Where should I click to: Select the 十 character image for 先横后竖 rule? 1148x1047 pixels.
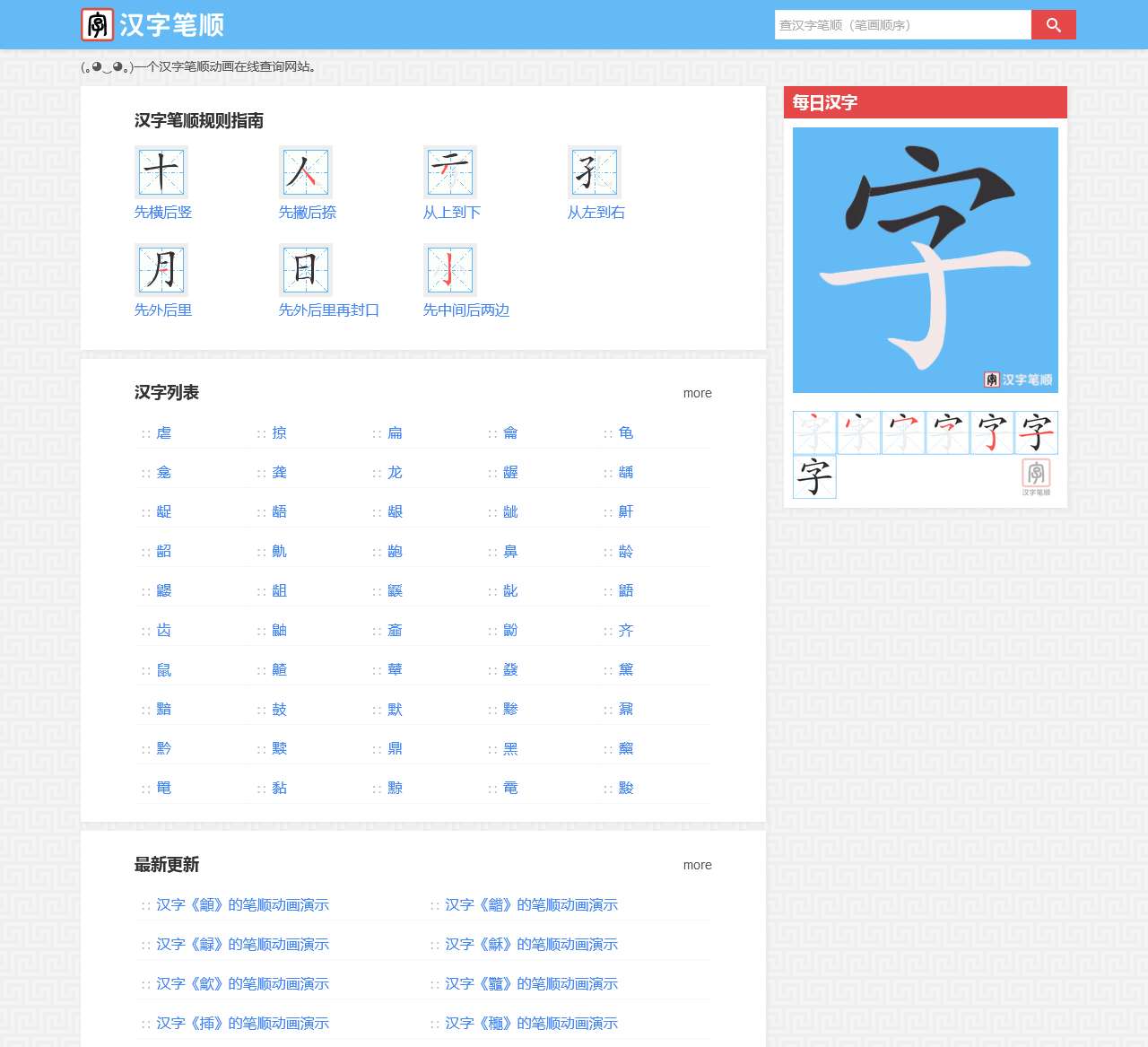(161, 172)
